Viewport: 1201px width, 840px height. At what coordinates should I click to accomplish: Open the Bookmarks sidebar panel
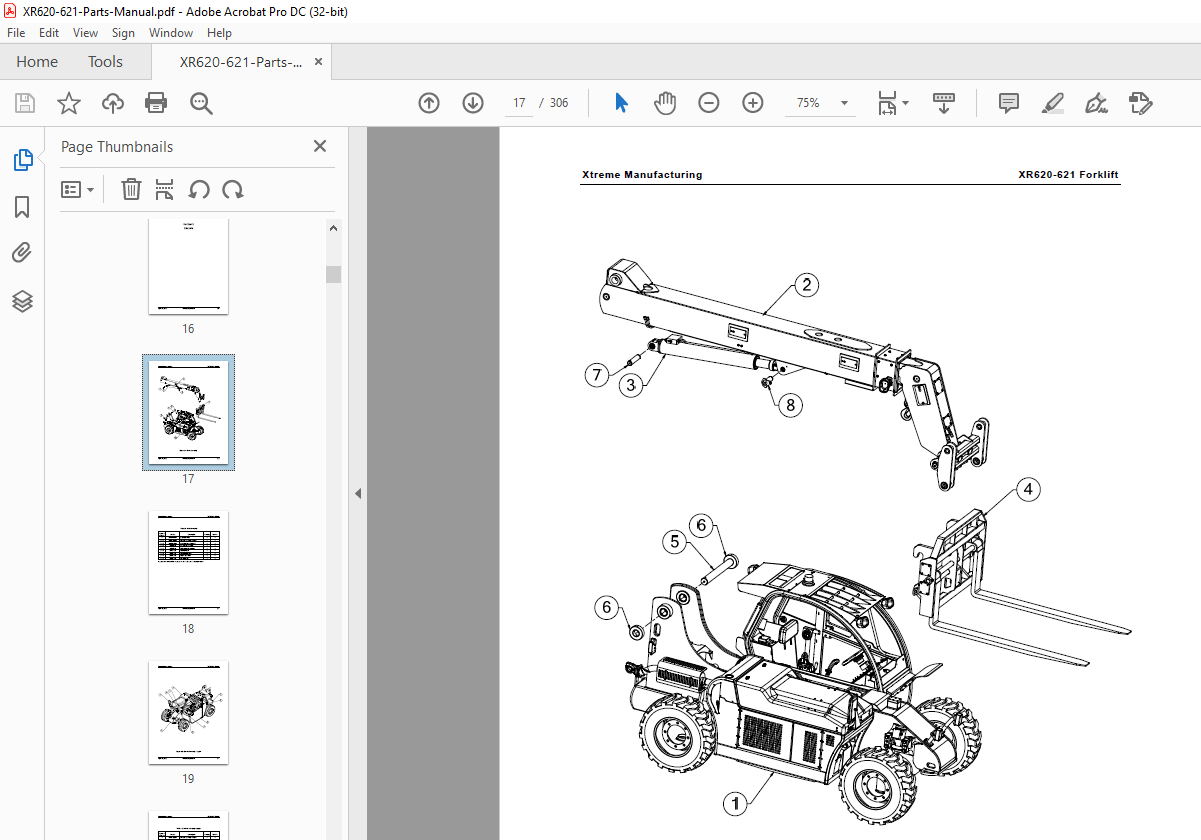click(x=22, y=207)
